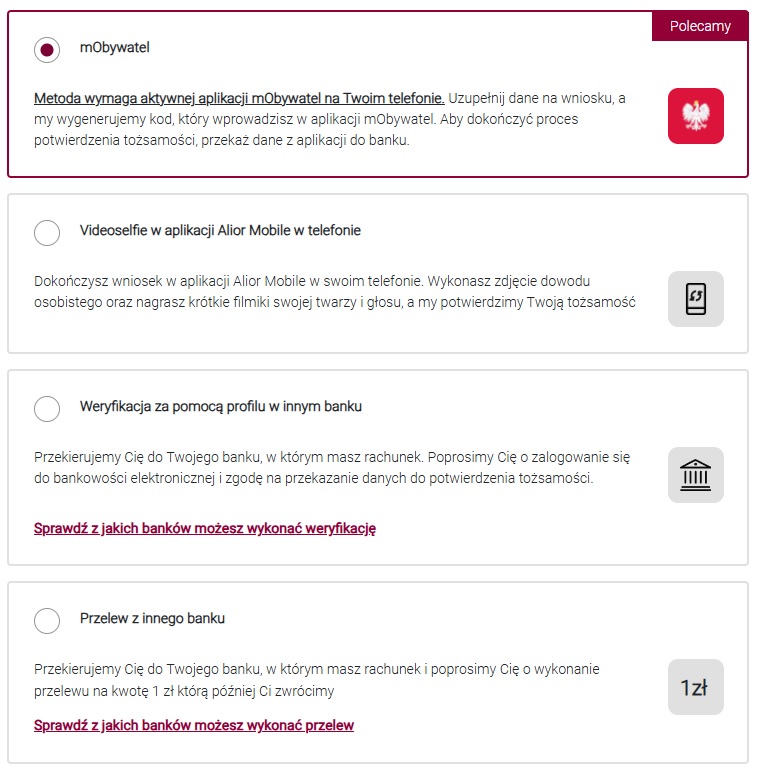The image size is (759, 768).
Task: Click description about przelew na kwotę 1 zł
Action: (x=317, y=680)
